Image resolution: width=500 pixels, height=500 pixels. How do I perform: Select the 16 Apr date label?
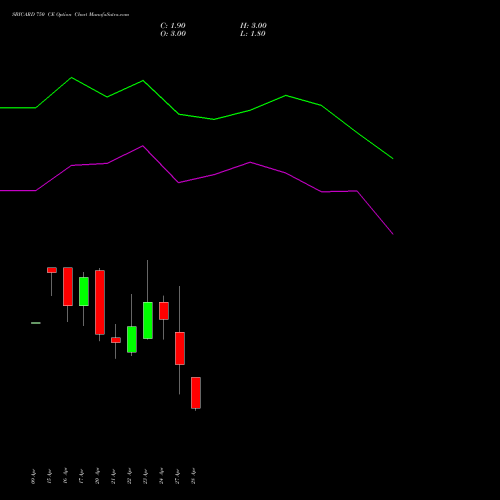click(65, 476)
